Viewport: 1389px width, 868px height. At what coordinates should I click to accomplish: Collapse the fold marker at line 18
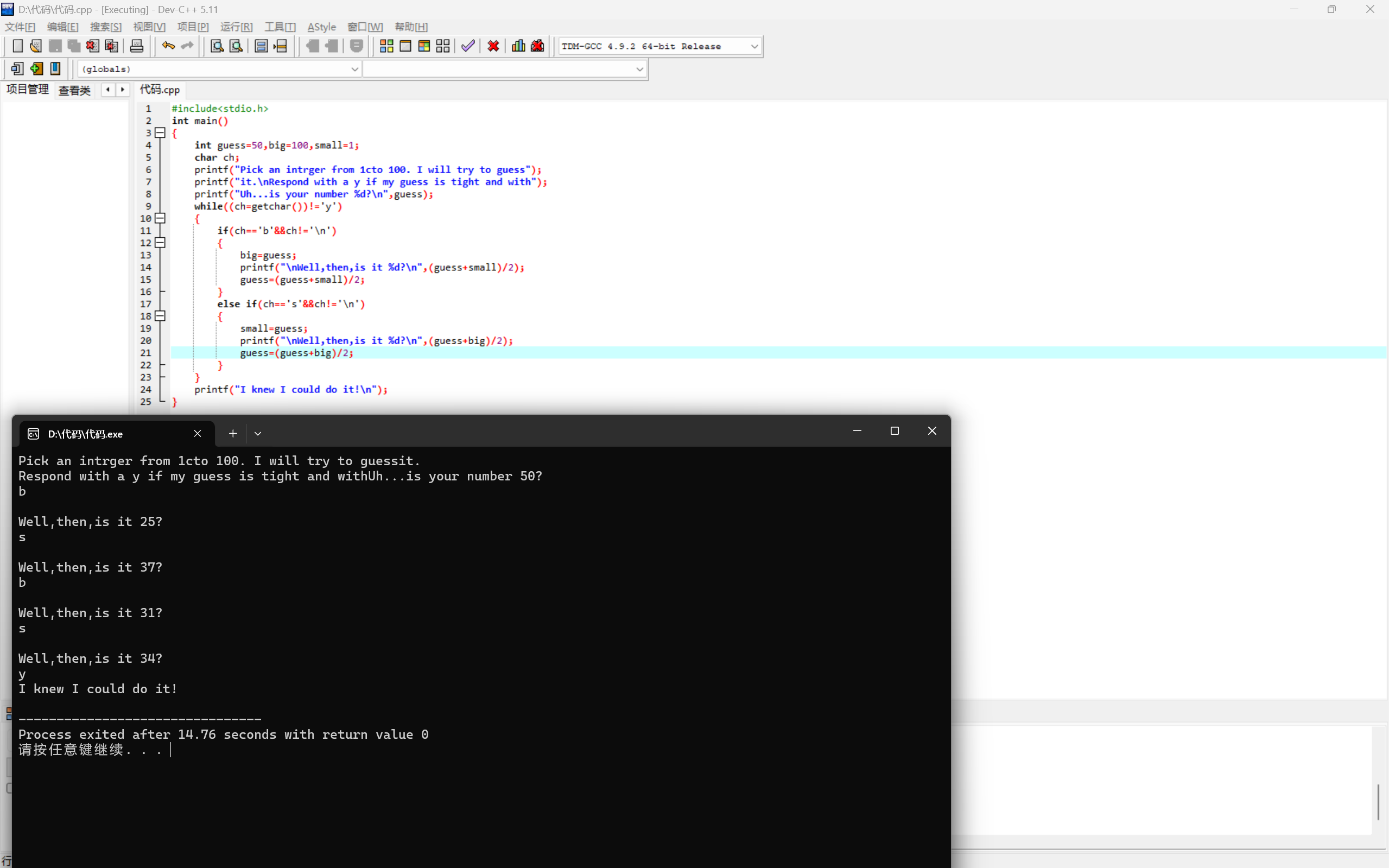click(x=160, y=316)
